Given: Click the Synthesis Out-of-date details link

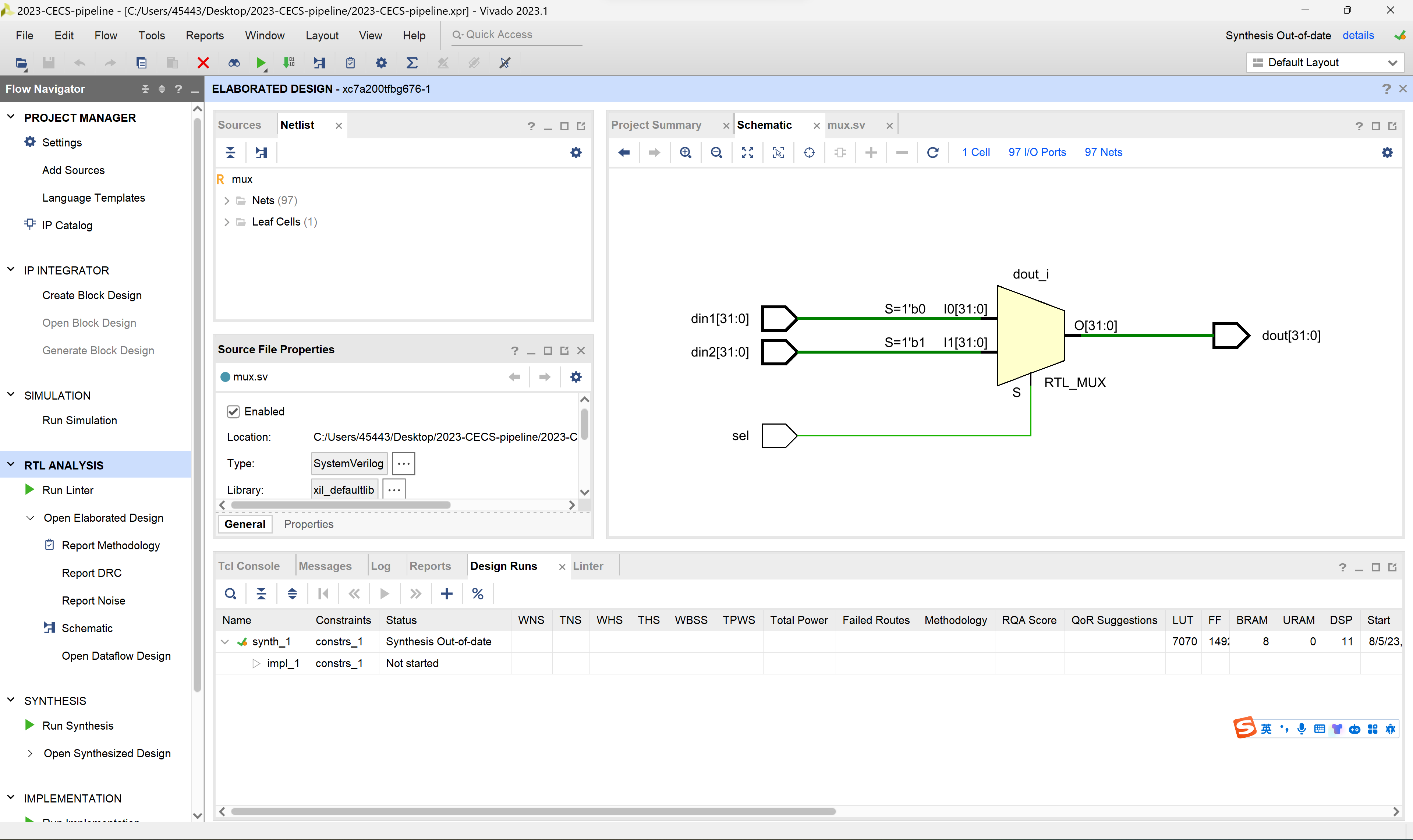Looking at the screenshot, I should 1357,35.
